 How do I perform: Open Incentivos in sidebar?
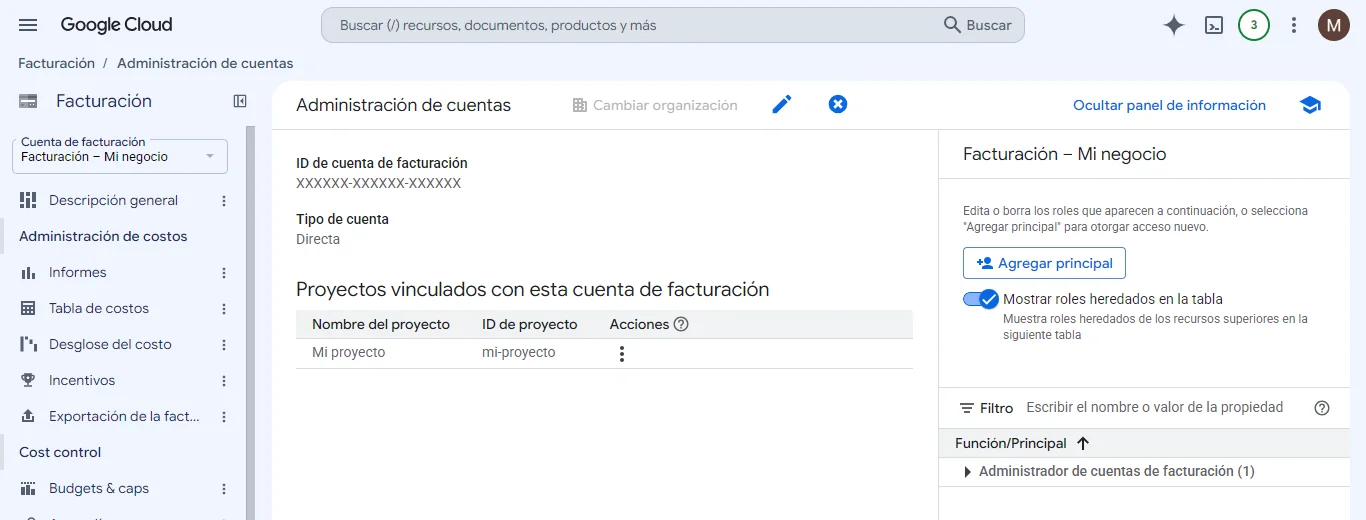click(x=82, y=380)
